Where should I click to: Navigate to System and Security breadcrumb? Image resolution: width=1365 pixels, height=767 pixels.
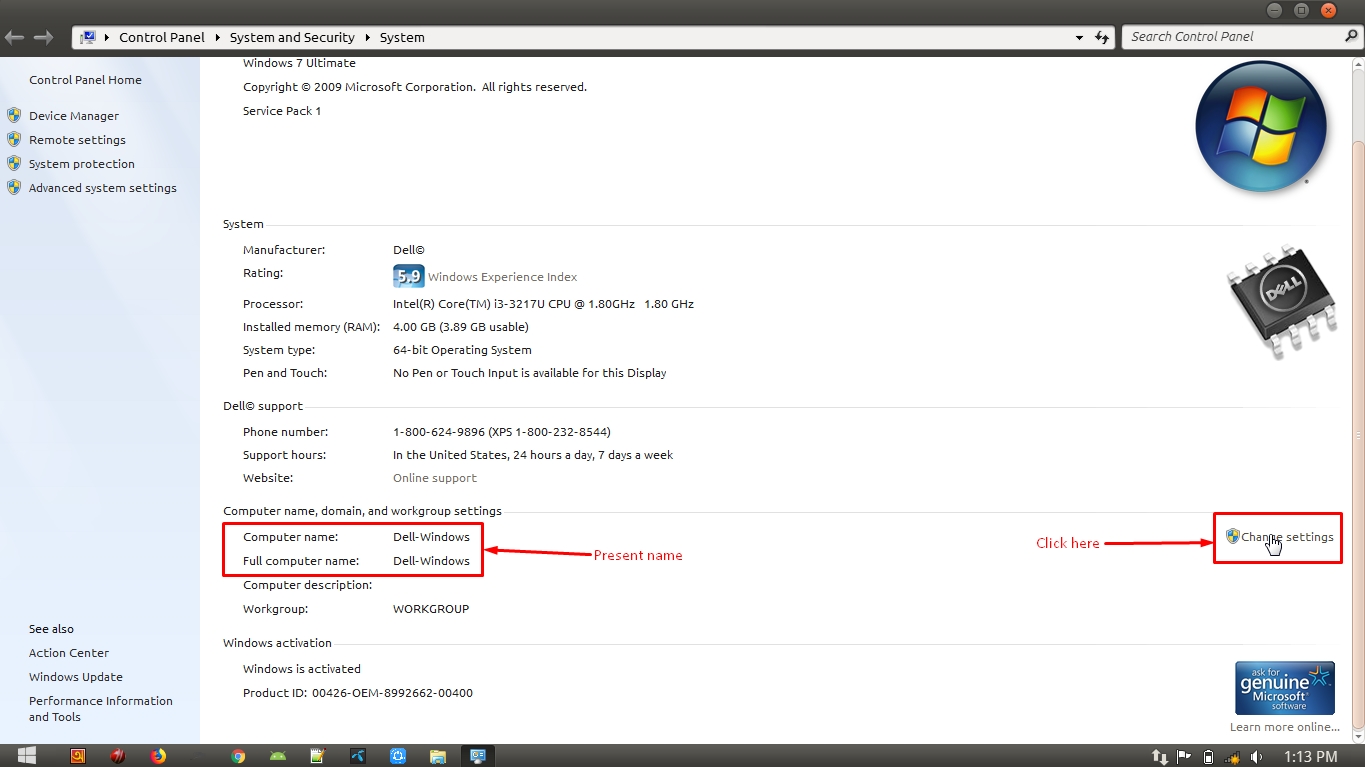pyautogui.click(x=292, y=37)
